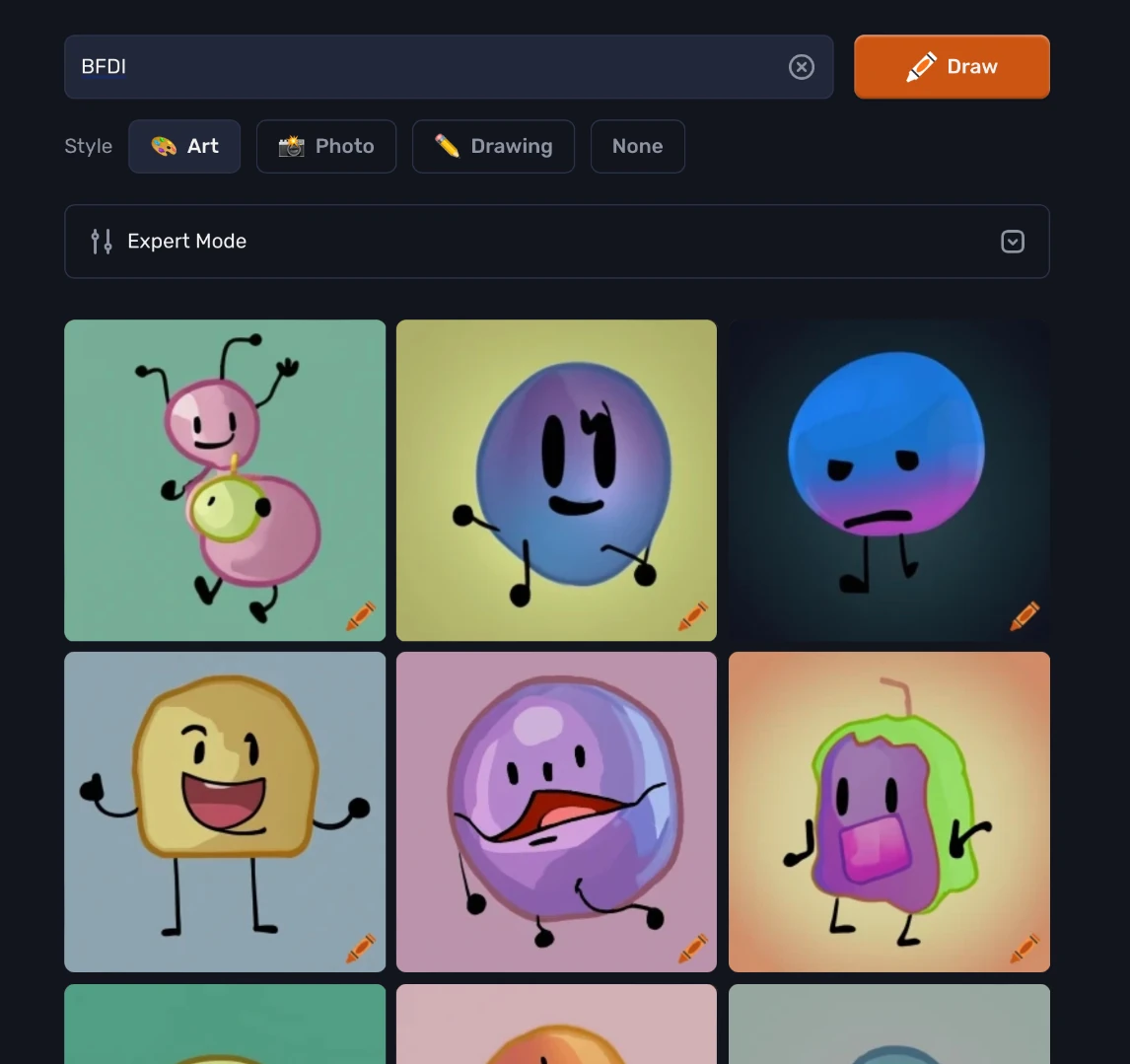Select the Art style option
Image resolution: width=1130 pixels, height=1064 pixels.
tap(184, 146)
